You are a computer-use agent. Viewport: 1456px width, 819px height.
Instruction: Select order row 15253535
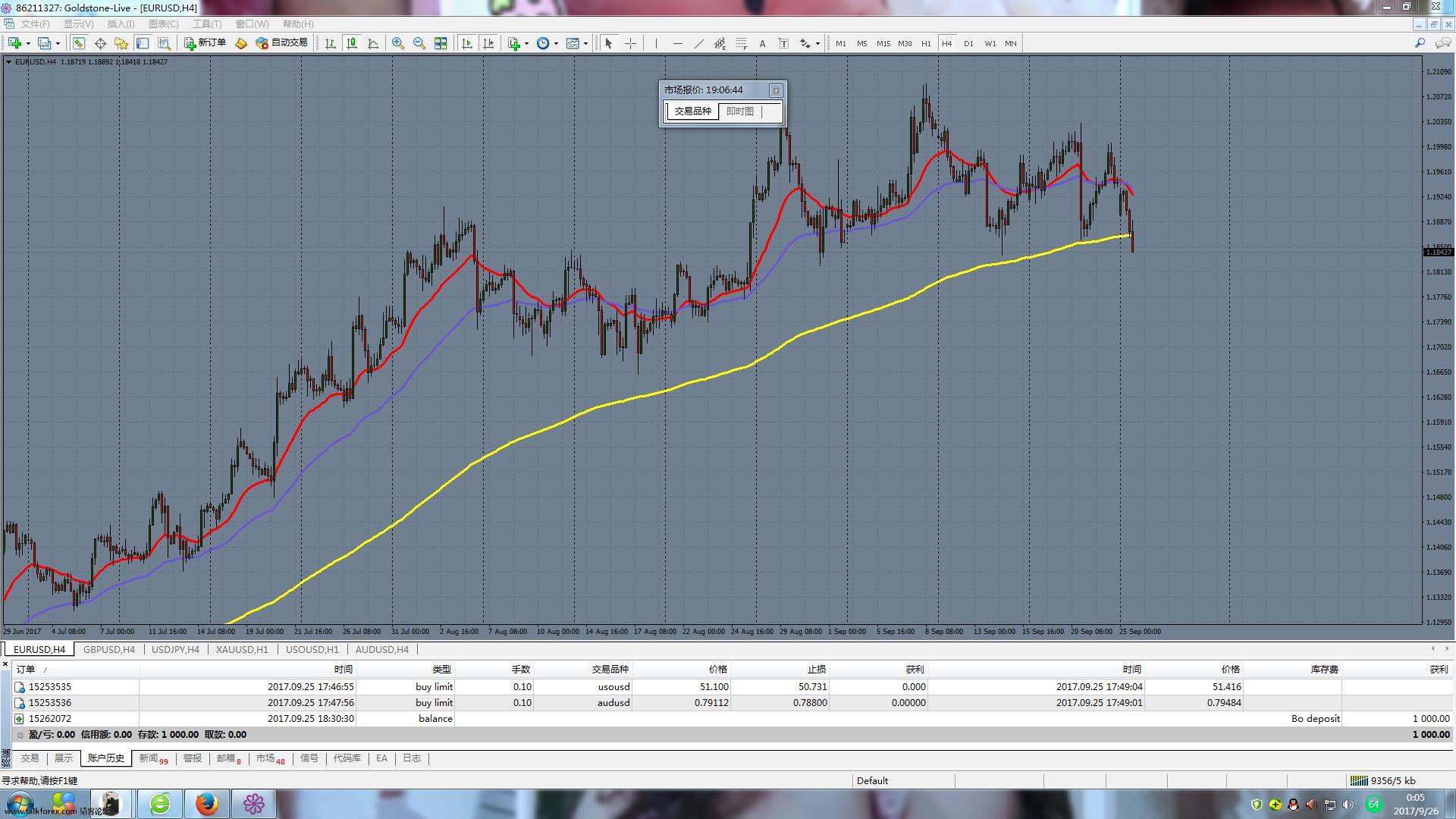click(733, 686)
